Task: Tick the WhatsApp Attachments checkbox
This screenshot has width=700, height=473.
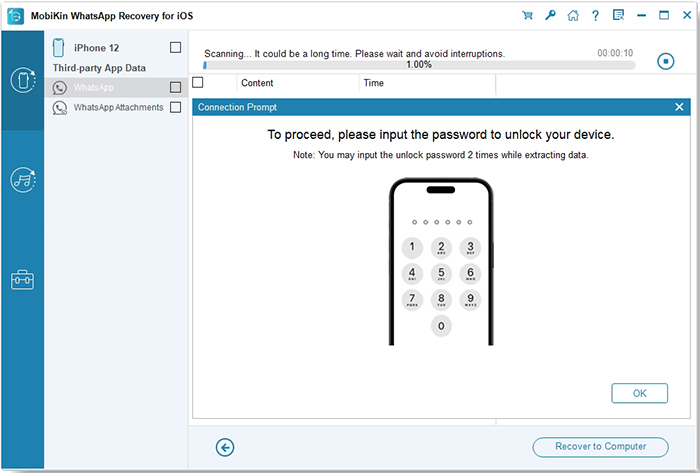Action: 175,107
